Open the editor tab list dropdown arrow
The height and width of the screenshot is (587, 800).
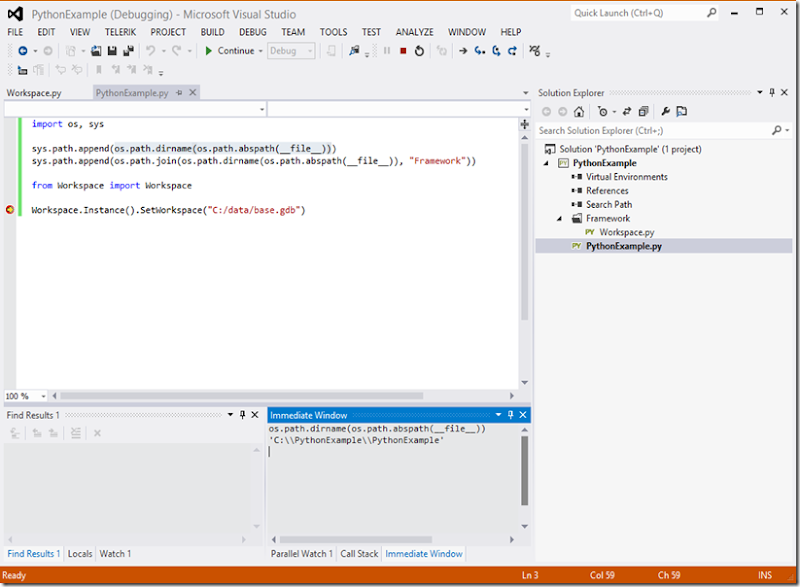tap(526, 93)
